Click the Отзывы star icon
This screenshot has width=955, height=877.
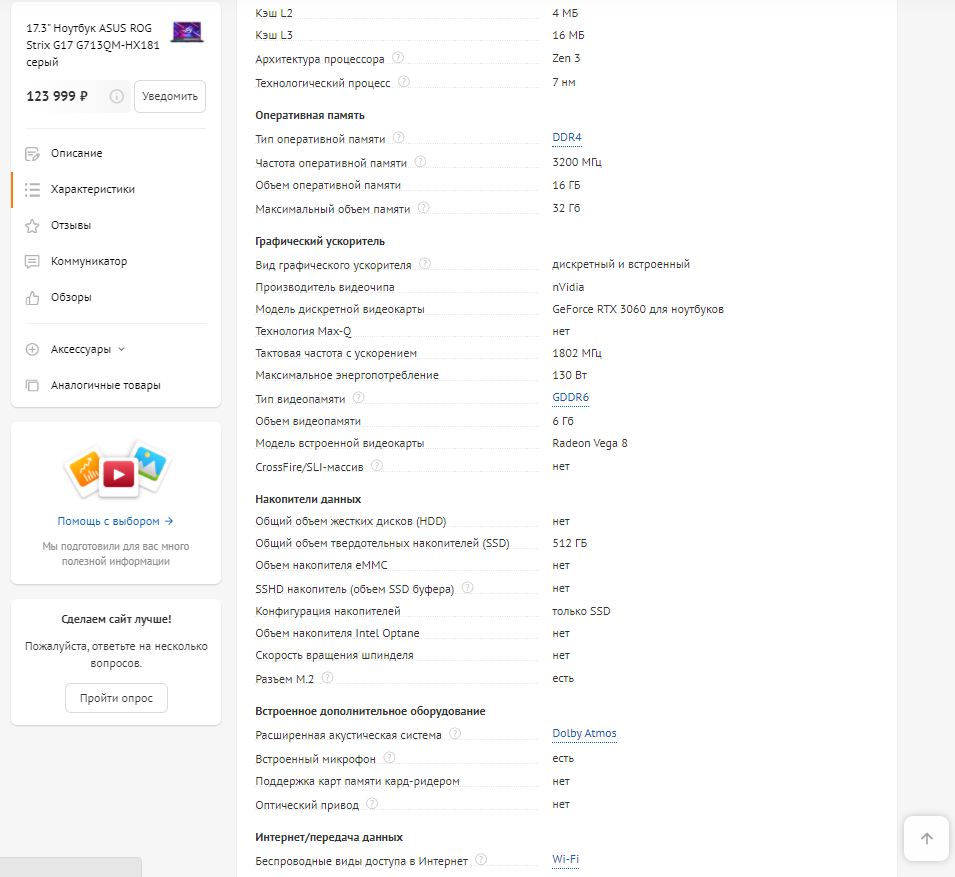coord(32,226)
